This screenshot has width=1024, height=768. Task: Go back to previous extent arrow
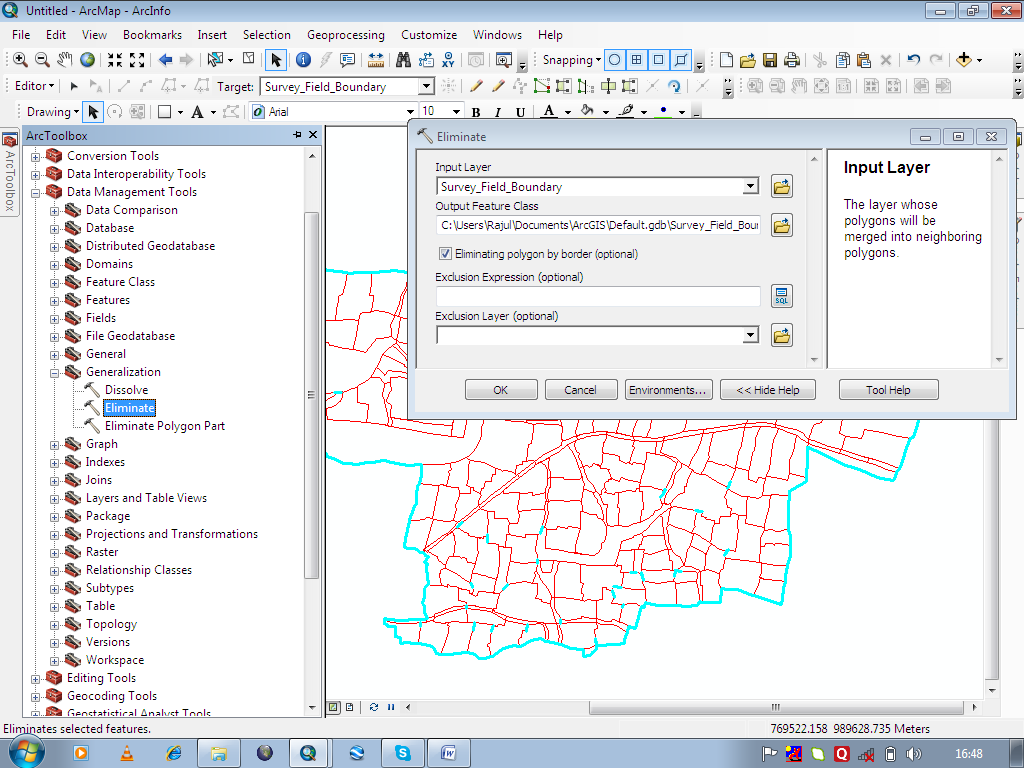pos(165,59)
